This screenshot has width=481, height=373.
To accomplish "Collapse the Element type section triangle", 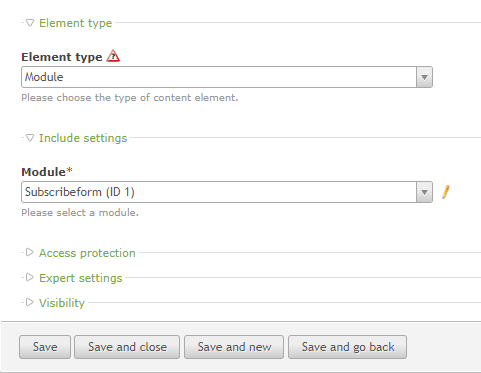I will (x=30, y=23).
